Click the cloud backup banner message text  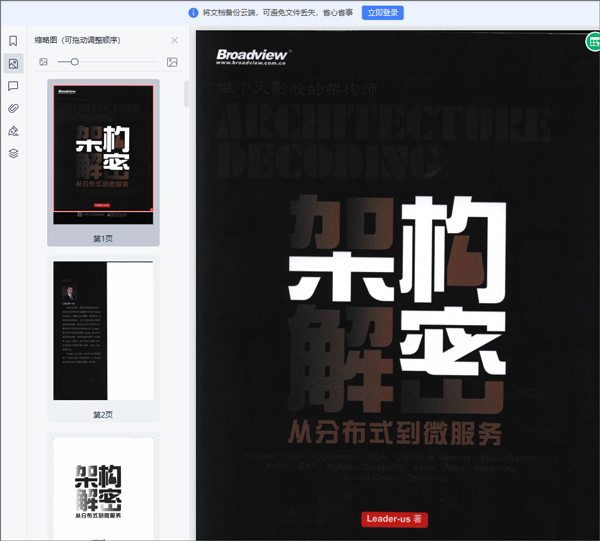point(277,13)
